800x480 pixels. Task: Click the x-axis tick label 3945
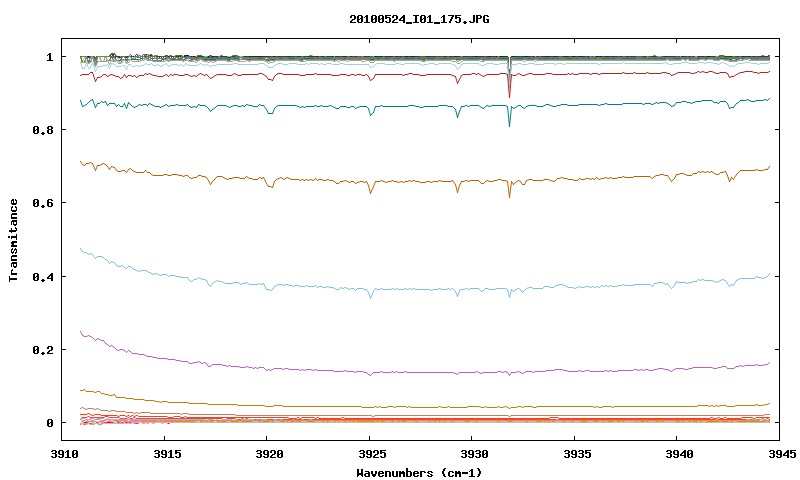click(782, 454)
